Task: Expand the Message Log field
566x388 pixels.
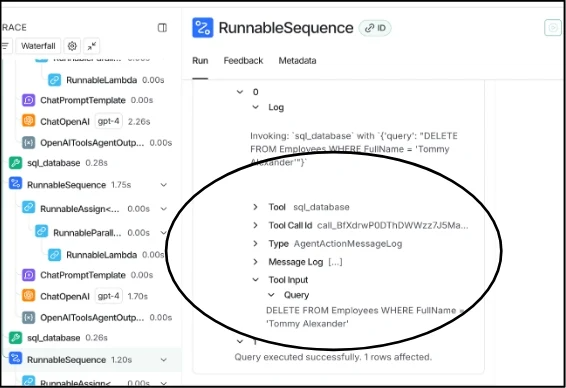Action: 255,262
